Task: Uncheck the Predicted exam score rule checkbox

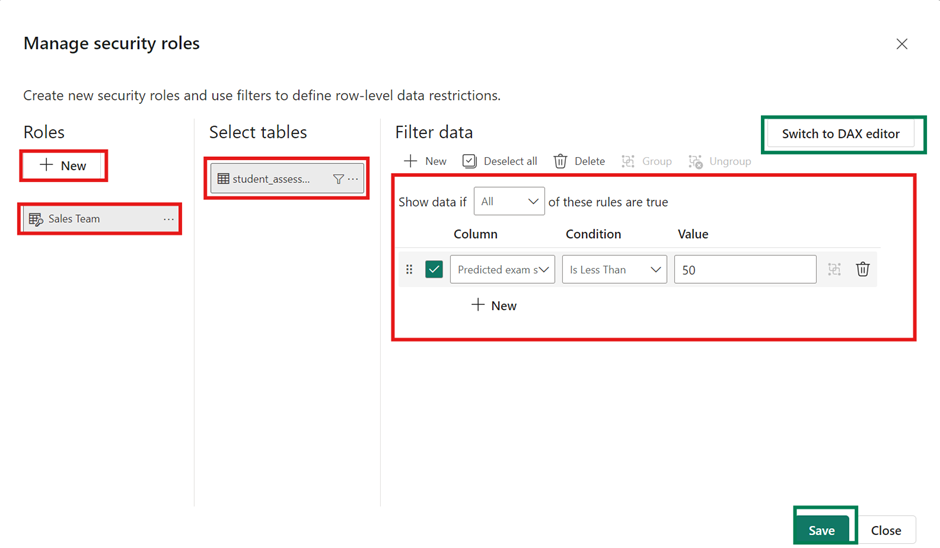Action: [434, 269]
